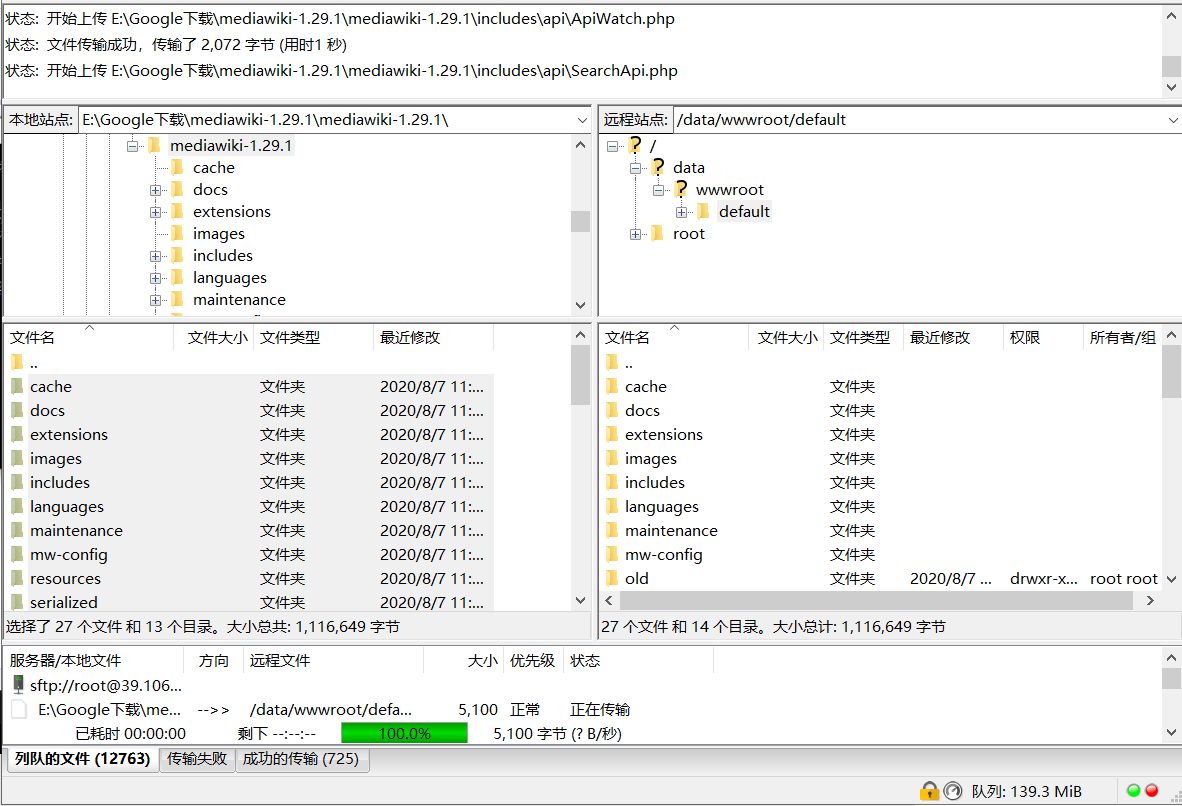
Task: Expand the extensions node in local tree
Action: (155, 212)
